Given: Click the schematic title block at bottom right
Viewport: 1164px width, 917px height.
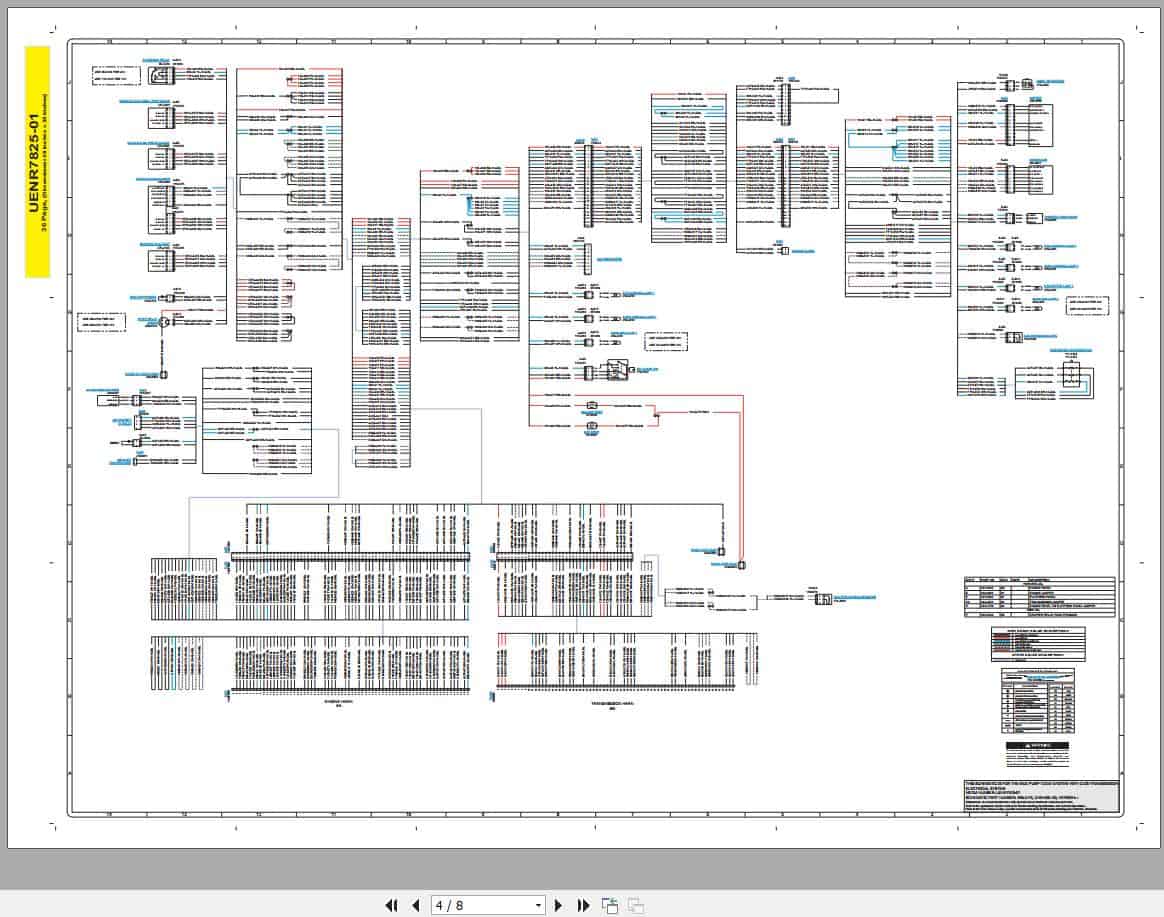Looking at the screenshot, I should (1042, 797).
